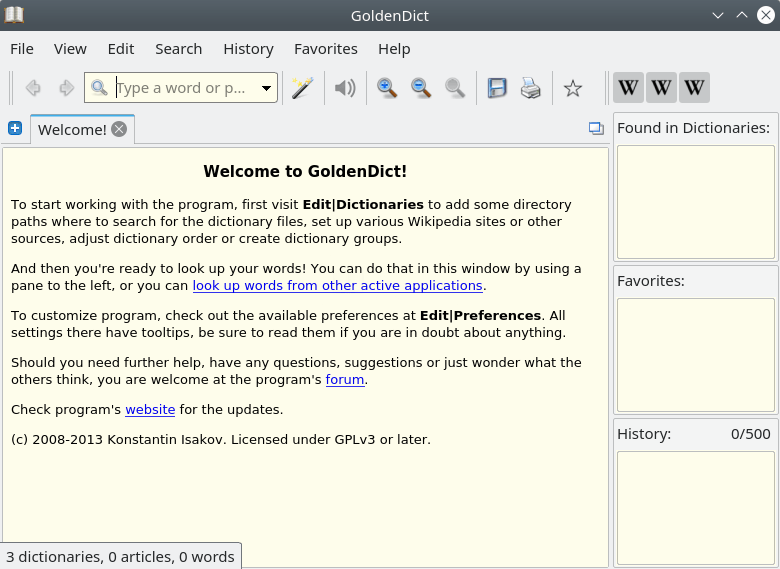Viewport: 780px width, 569px height.
Task: Click the speaker pronounce word icon
Action: point(345,88)
